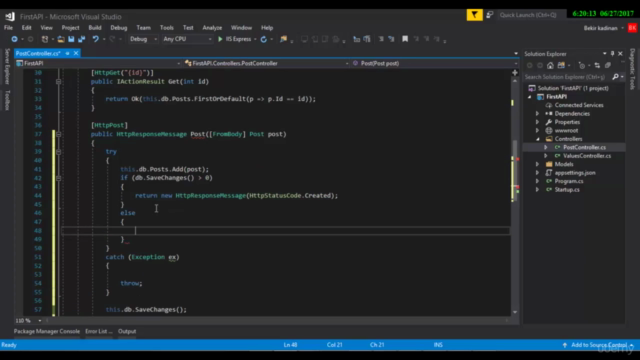Click the yellow notifications filter flag icon
640x360 pixels.
click(474, 15)
